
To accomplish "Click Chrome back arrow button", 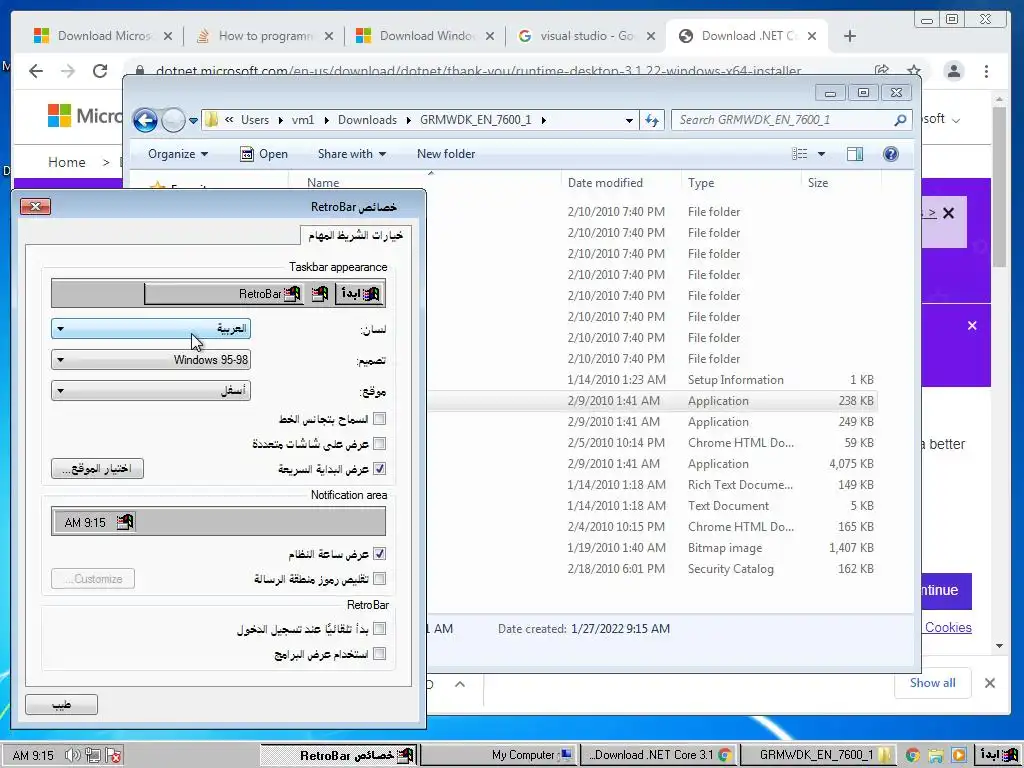I will [x=36, y=71].
